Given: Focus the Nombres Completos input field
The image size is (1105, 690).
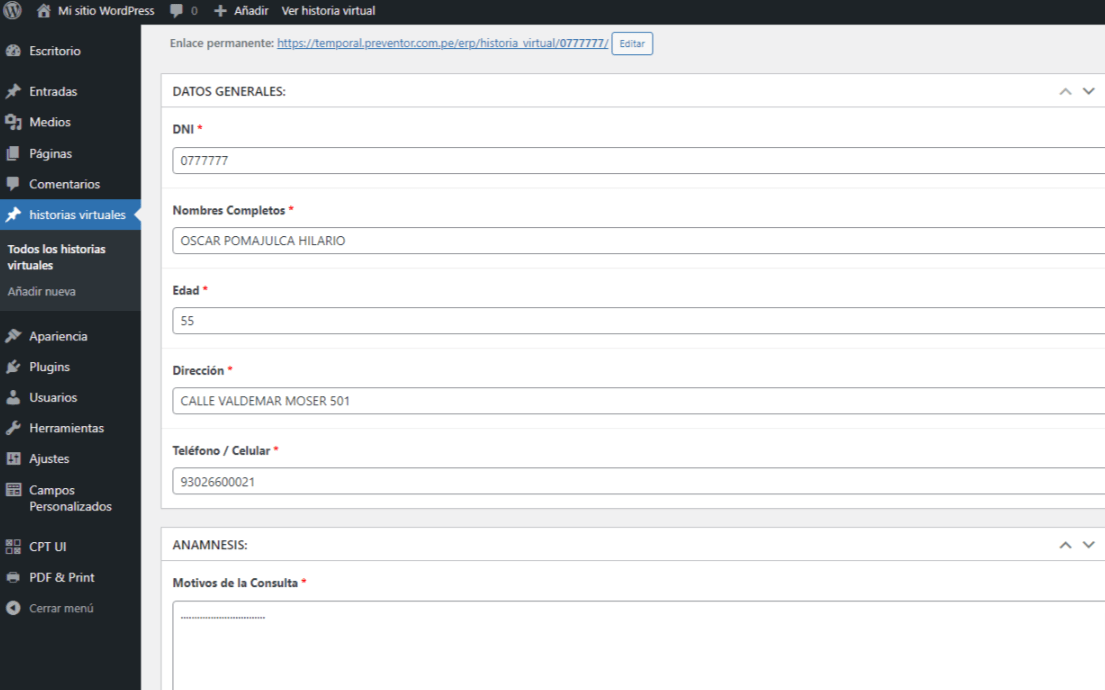Looking at the screenshot, I should coord(638,240).
